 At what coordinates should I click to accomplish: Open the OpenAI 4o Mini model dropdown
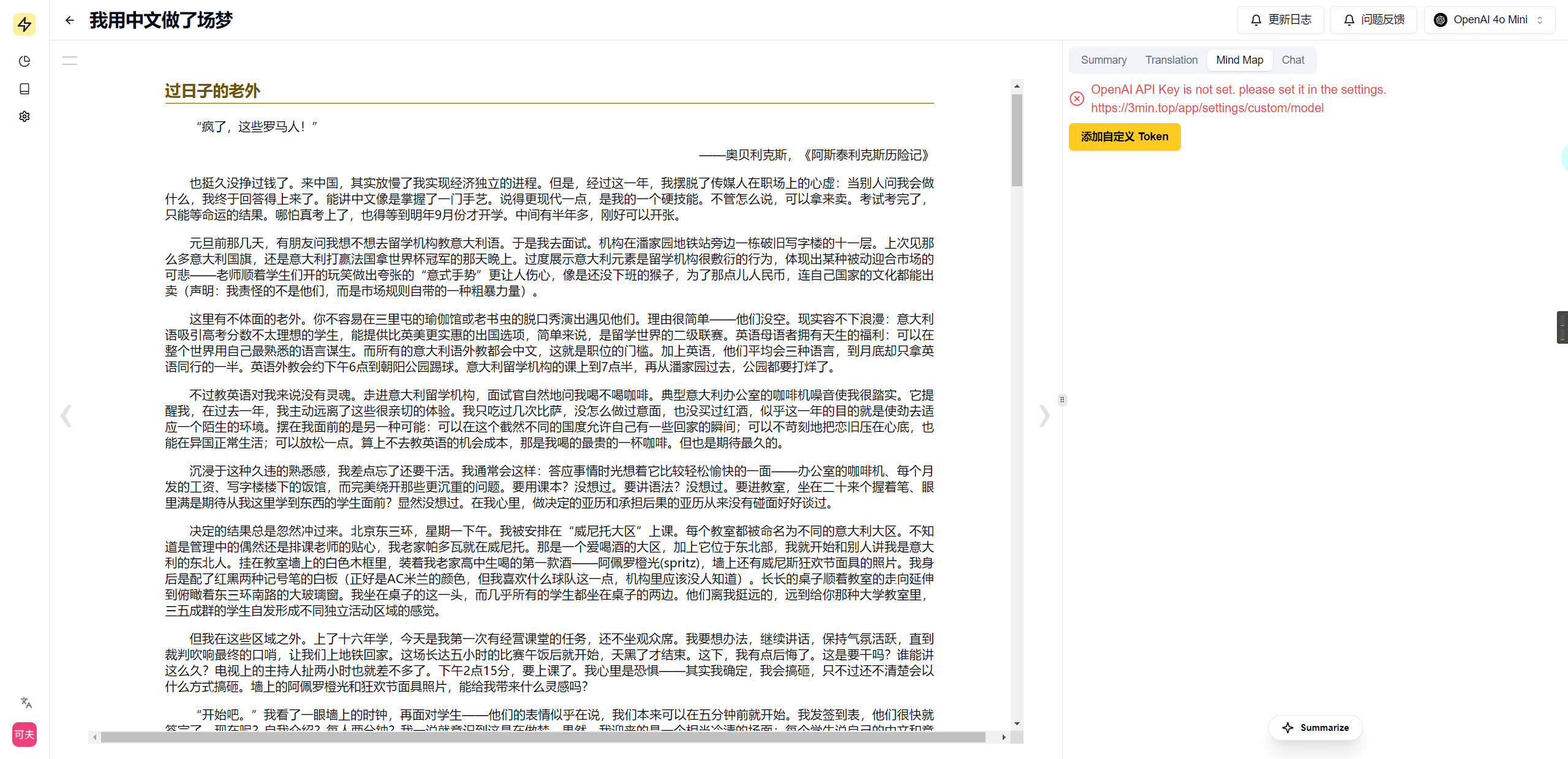click(1489, 20)
